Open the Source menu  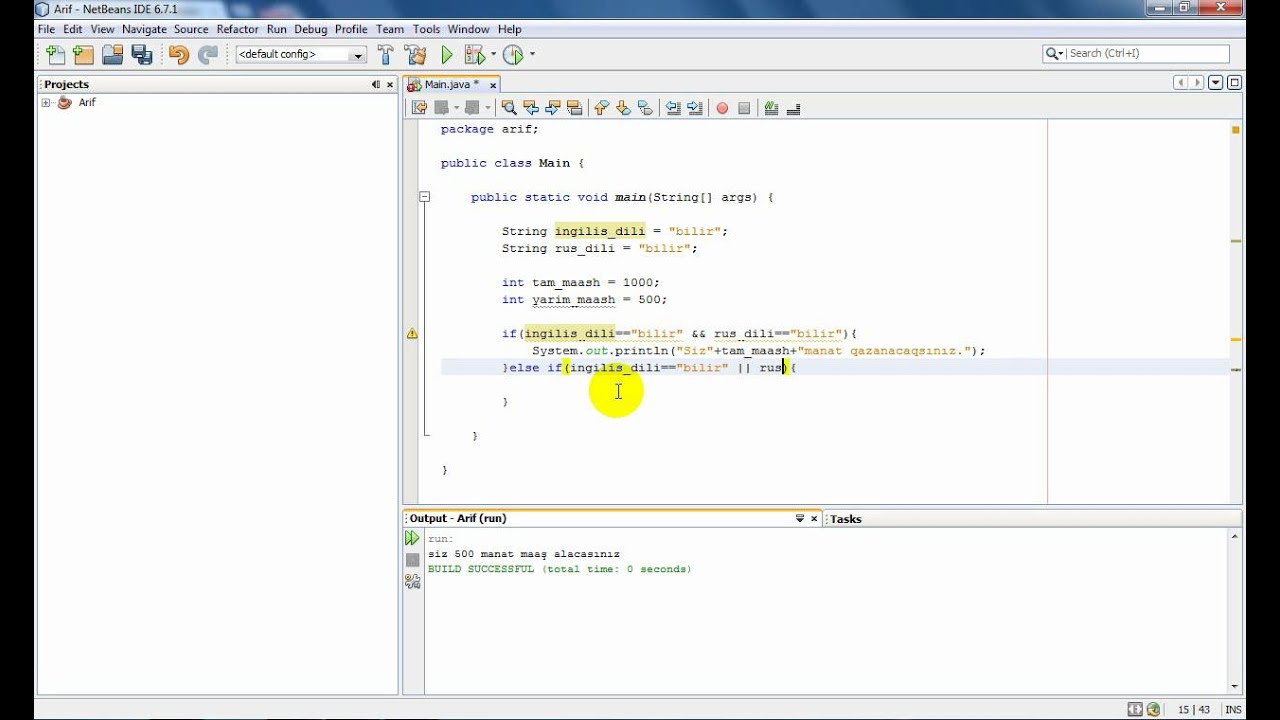pos(191,29)
